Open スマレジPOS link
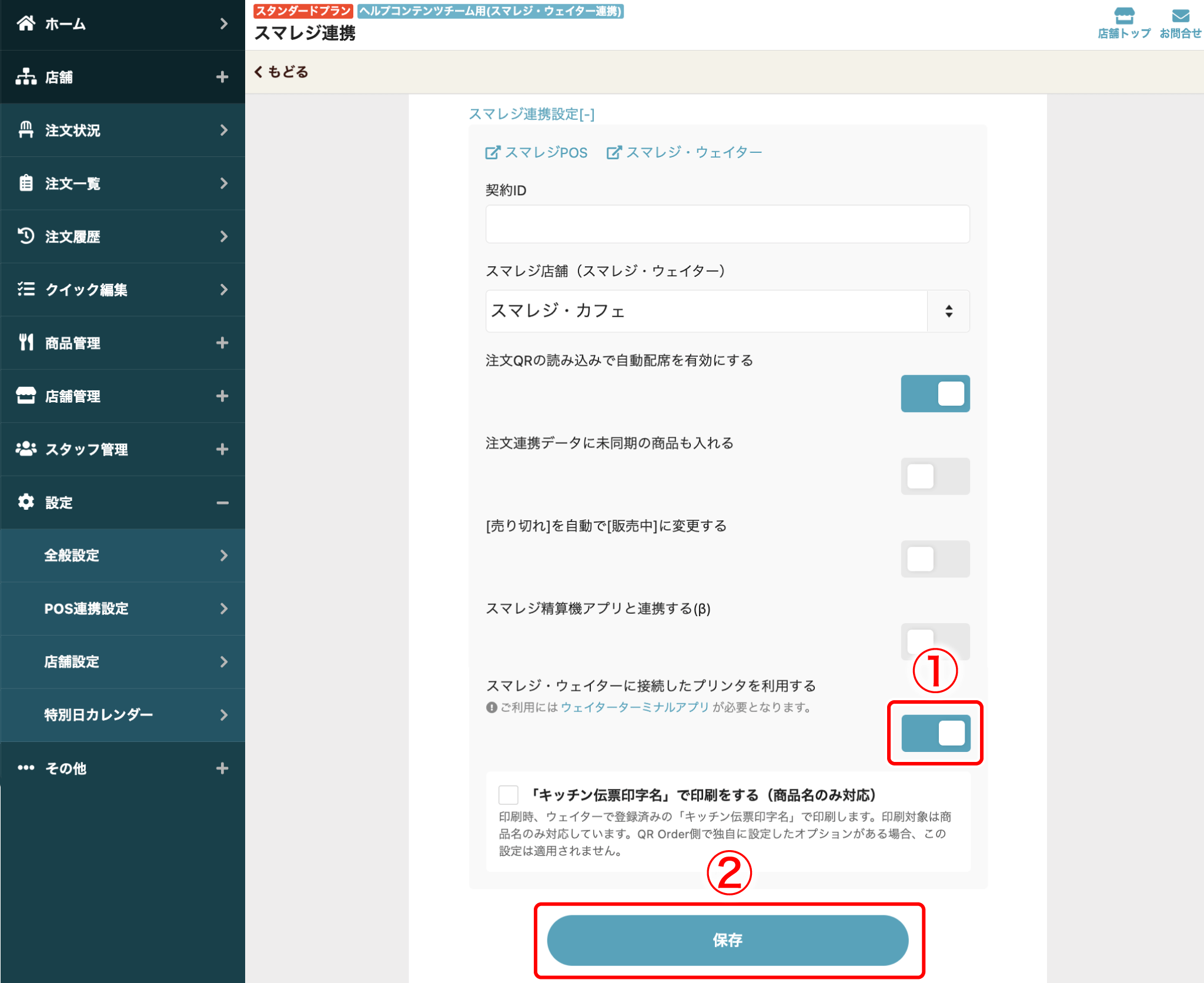Viewport: 1204px width, 983px height. [x=536, y=153]
